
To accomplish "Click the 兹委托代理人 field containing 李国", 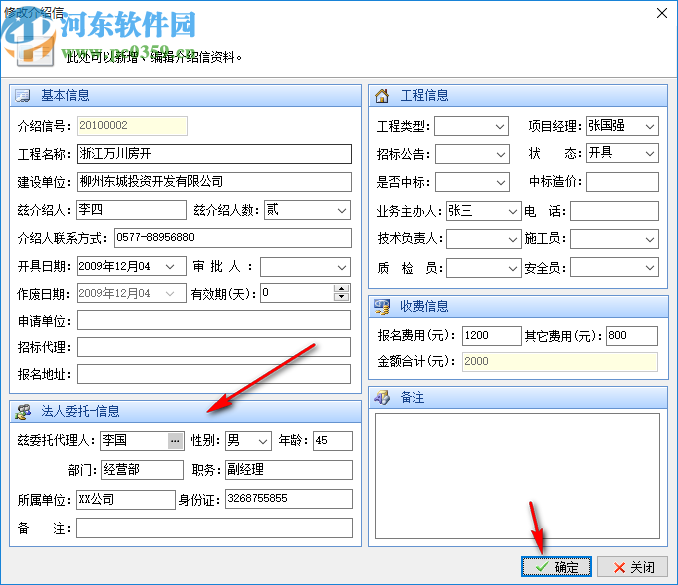I will point(134,441).
